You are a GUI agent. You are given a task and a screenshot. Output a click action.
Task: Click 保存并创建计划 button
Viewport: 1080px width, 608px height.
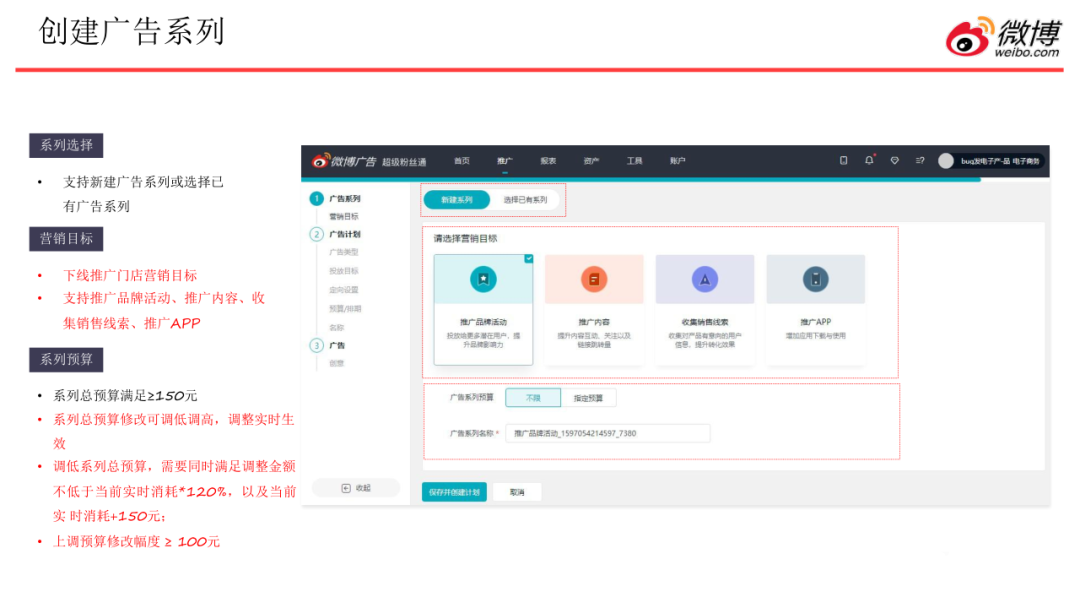click(x=454, y=492)
